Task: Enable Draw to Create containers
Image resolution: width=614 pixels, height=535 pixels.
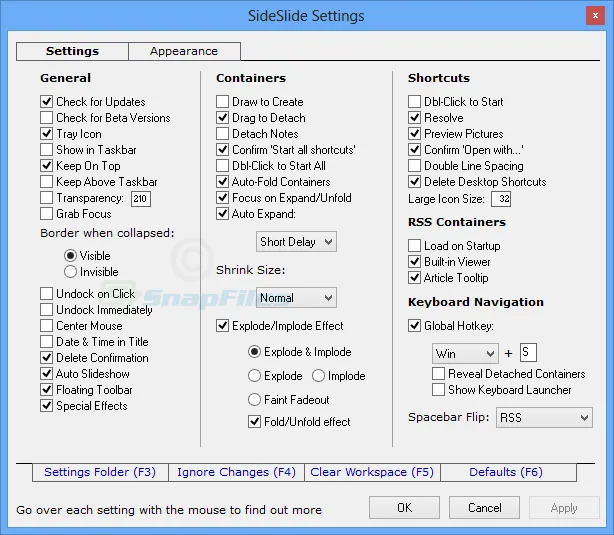Action: 222,102
